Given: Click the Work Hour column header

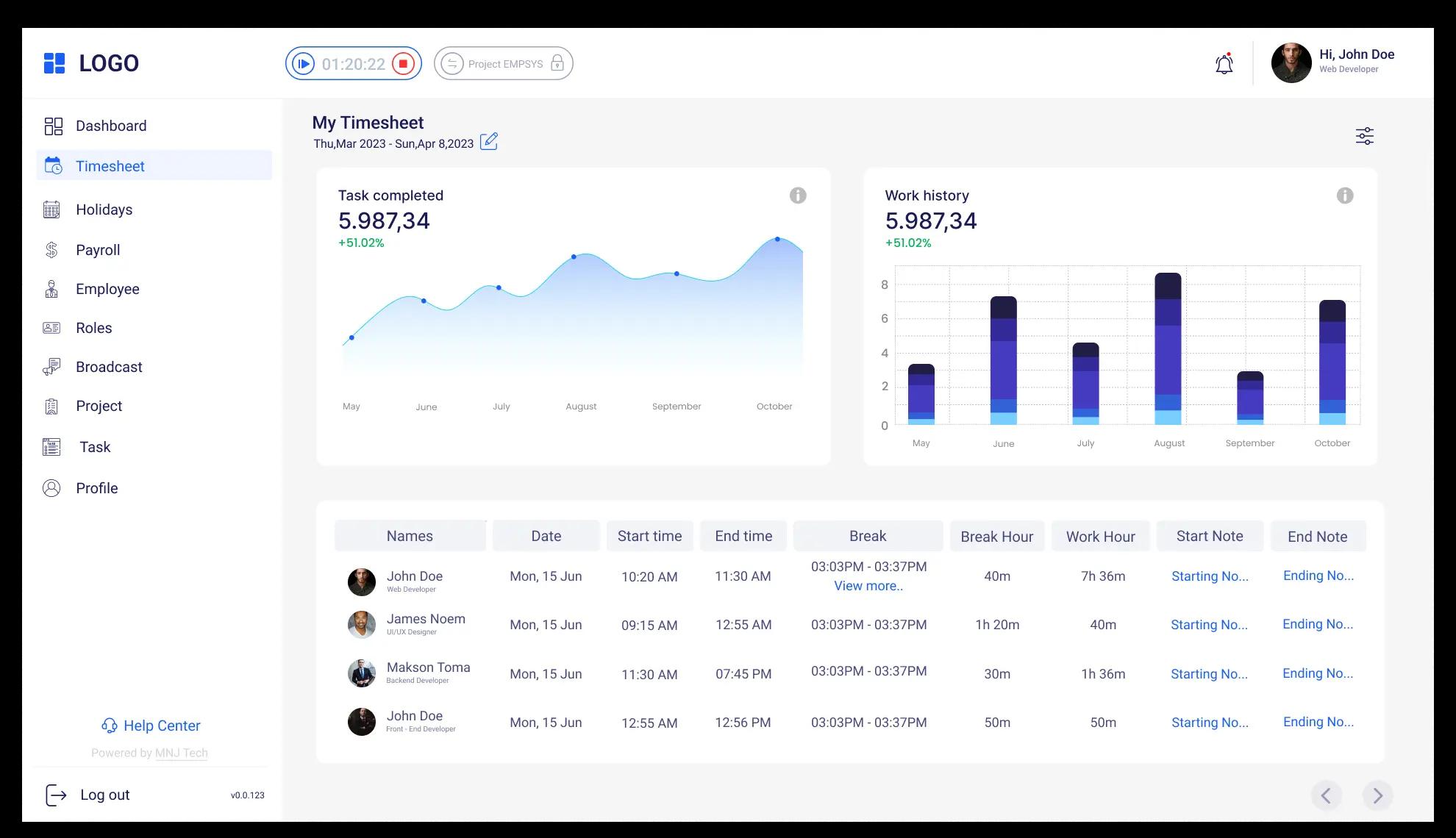Looking at the screenshot, I should tap(1101, 537).
